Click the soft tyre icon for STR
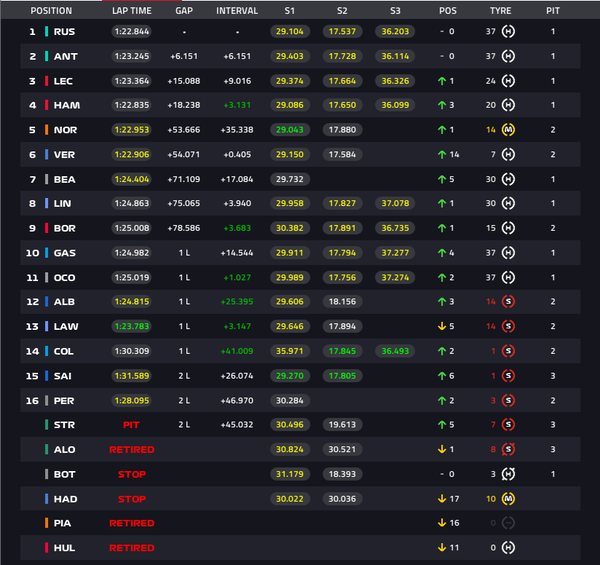 point(508,425)
